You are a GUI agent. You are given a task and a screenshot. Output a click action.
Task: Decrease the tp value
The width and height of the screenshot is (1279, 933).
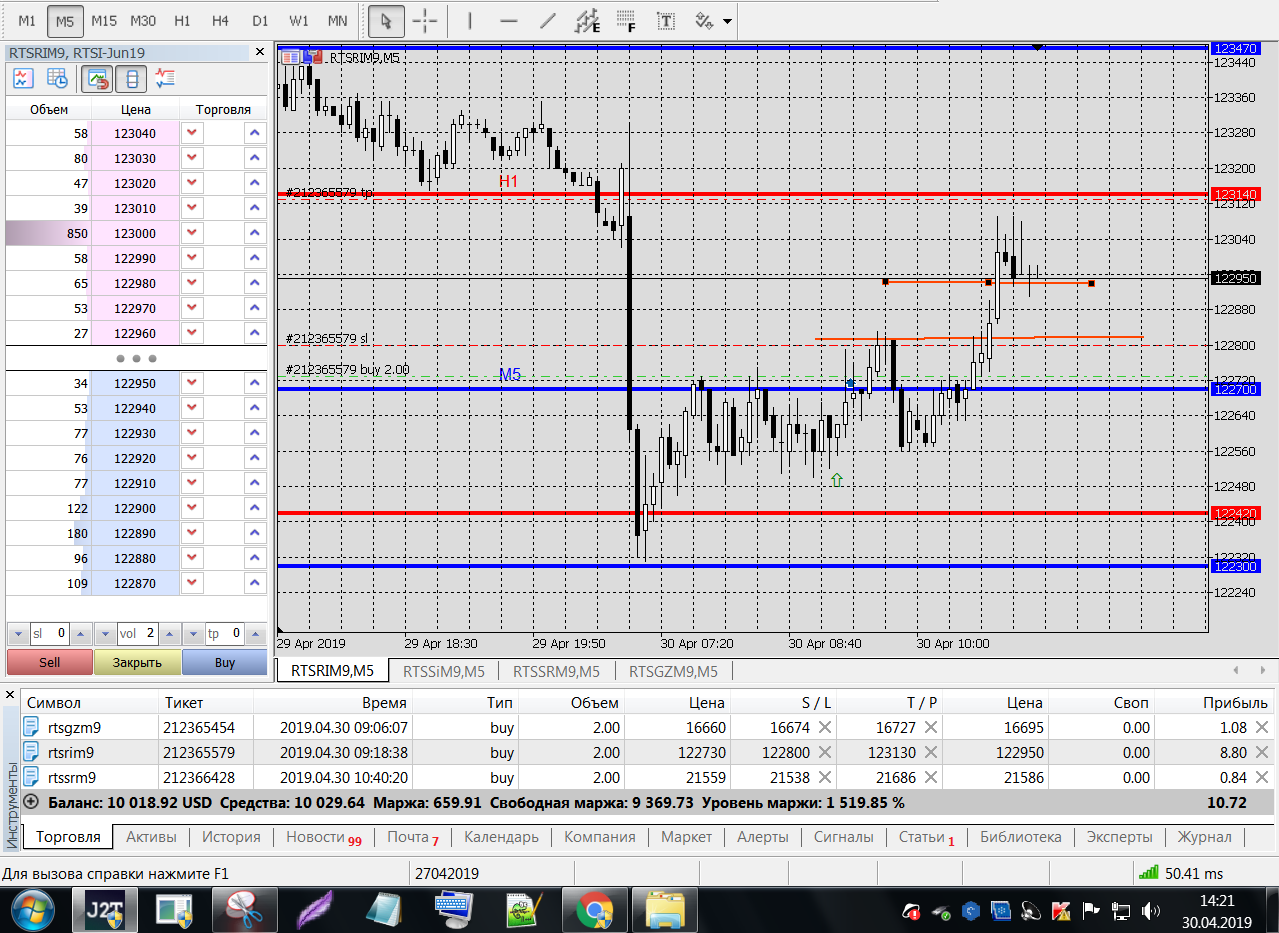[x=193, y=633]
